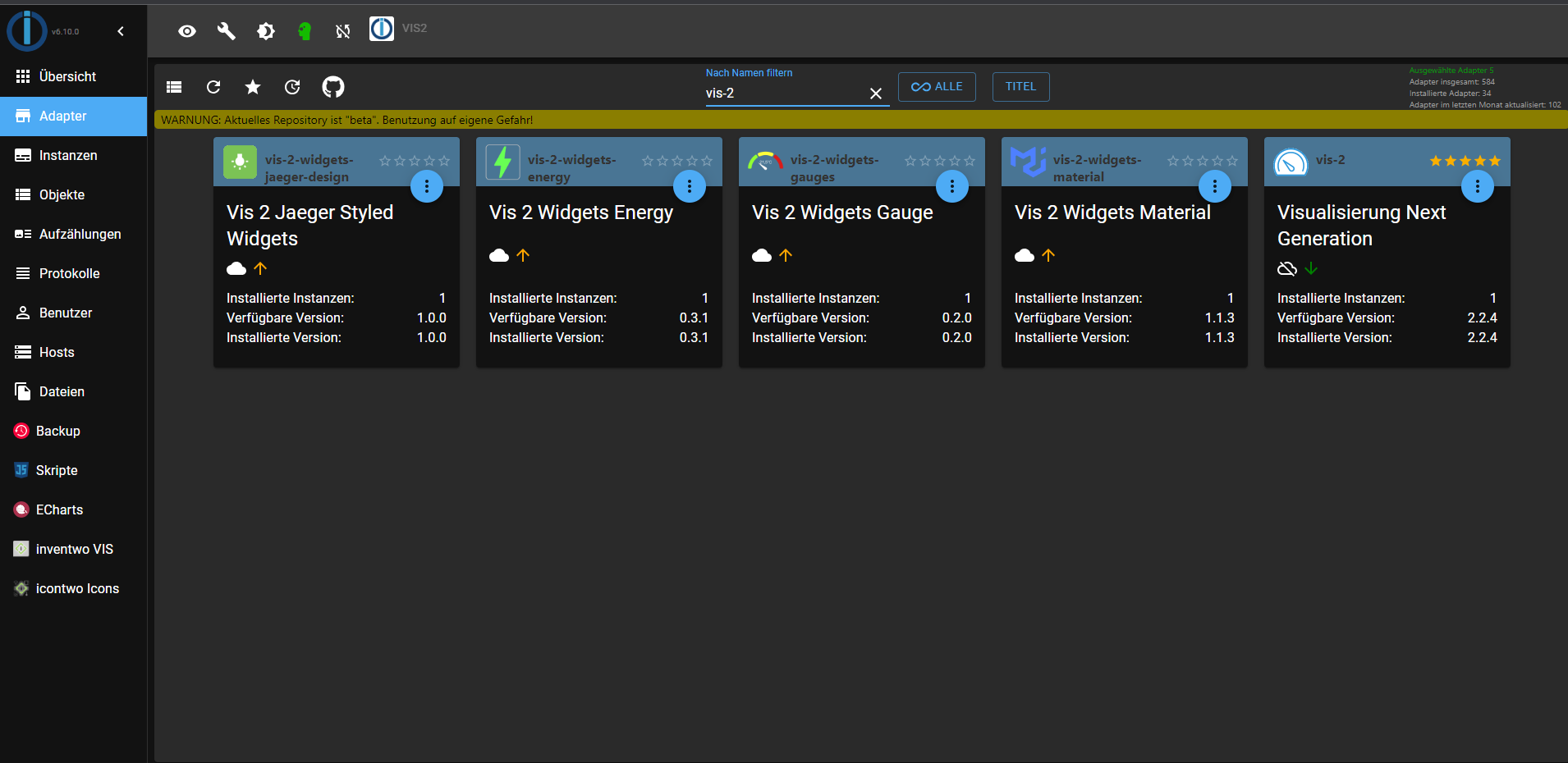Click the vis-2 adapter gauge logo

click(x=1291, y=162)
